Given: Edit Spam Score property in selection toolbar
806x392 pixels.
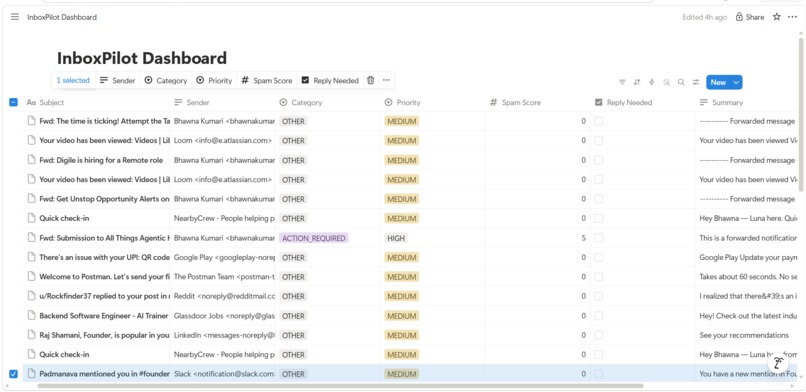Looking at the screenshot, I should [267, 80].
